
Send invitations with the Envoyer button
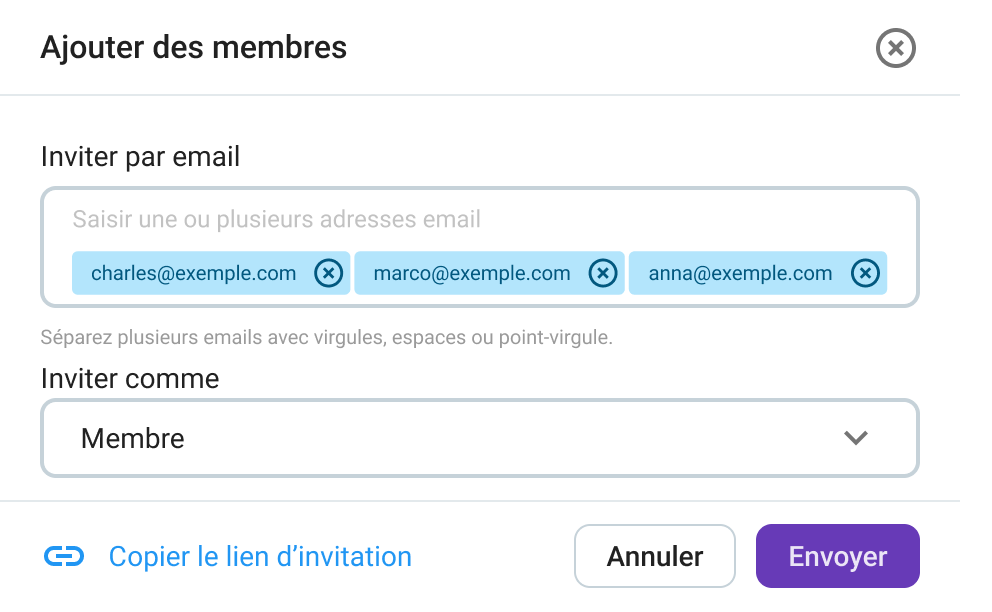(x=837, y=557)
